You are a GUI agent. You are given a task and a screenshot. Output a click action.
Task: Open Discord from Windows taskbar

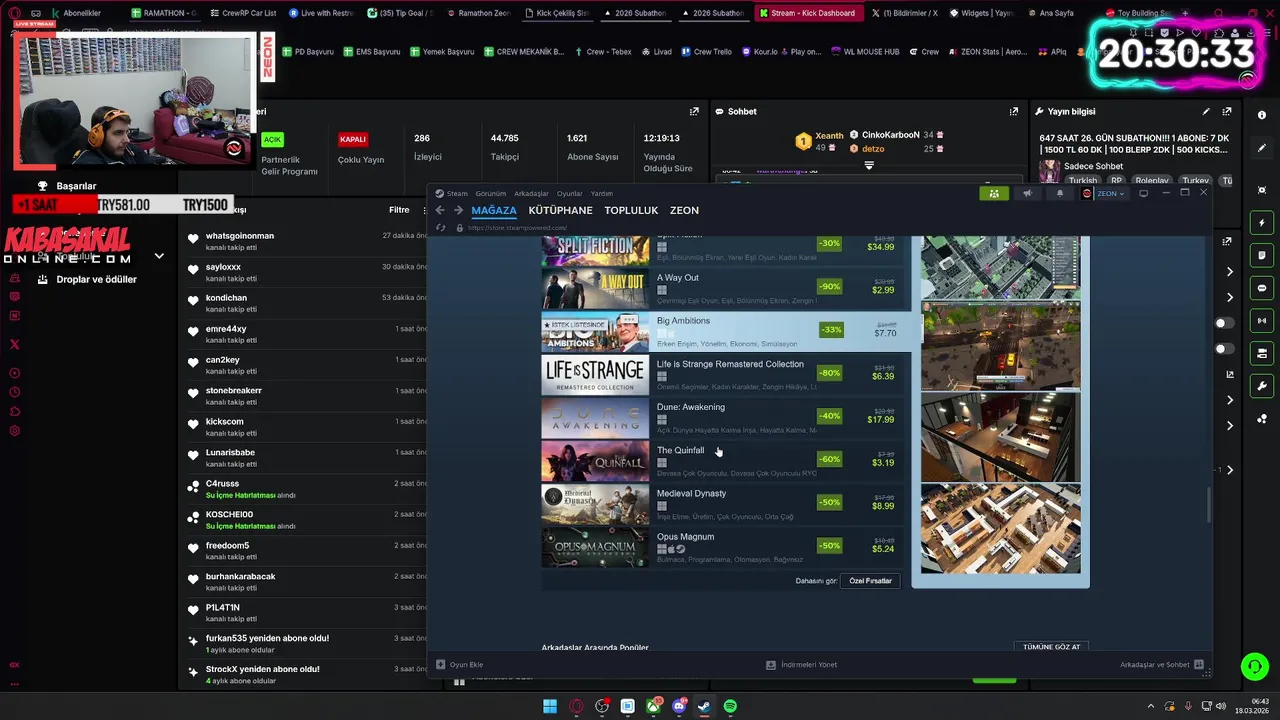(679, 706)
